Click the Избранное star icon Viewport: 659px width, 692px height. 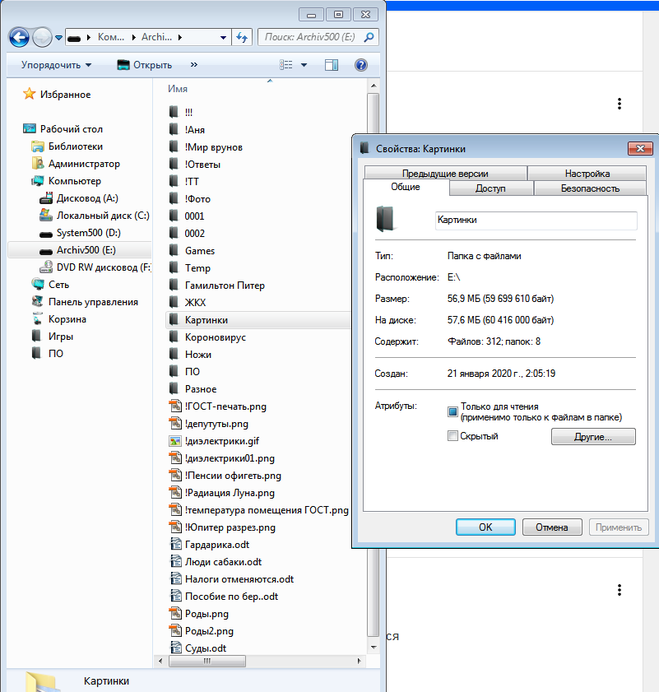pyautogui.click(x=29, y=94)
